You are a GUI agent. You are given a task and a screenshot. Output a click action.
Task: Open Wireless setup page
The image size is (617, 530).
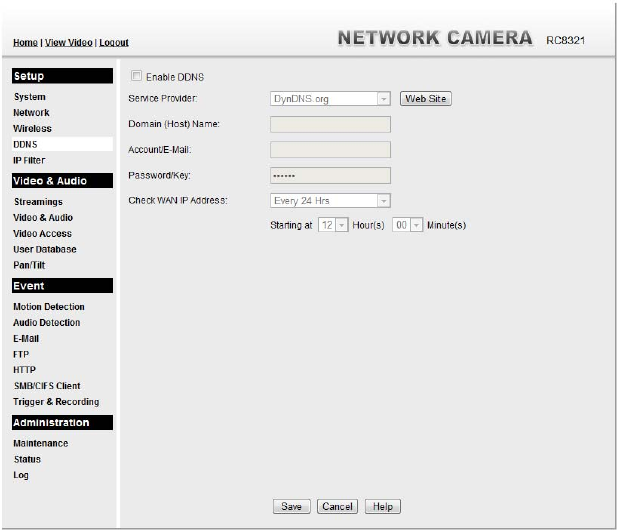(32, 129)
